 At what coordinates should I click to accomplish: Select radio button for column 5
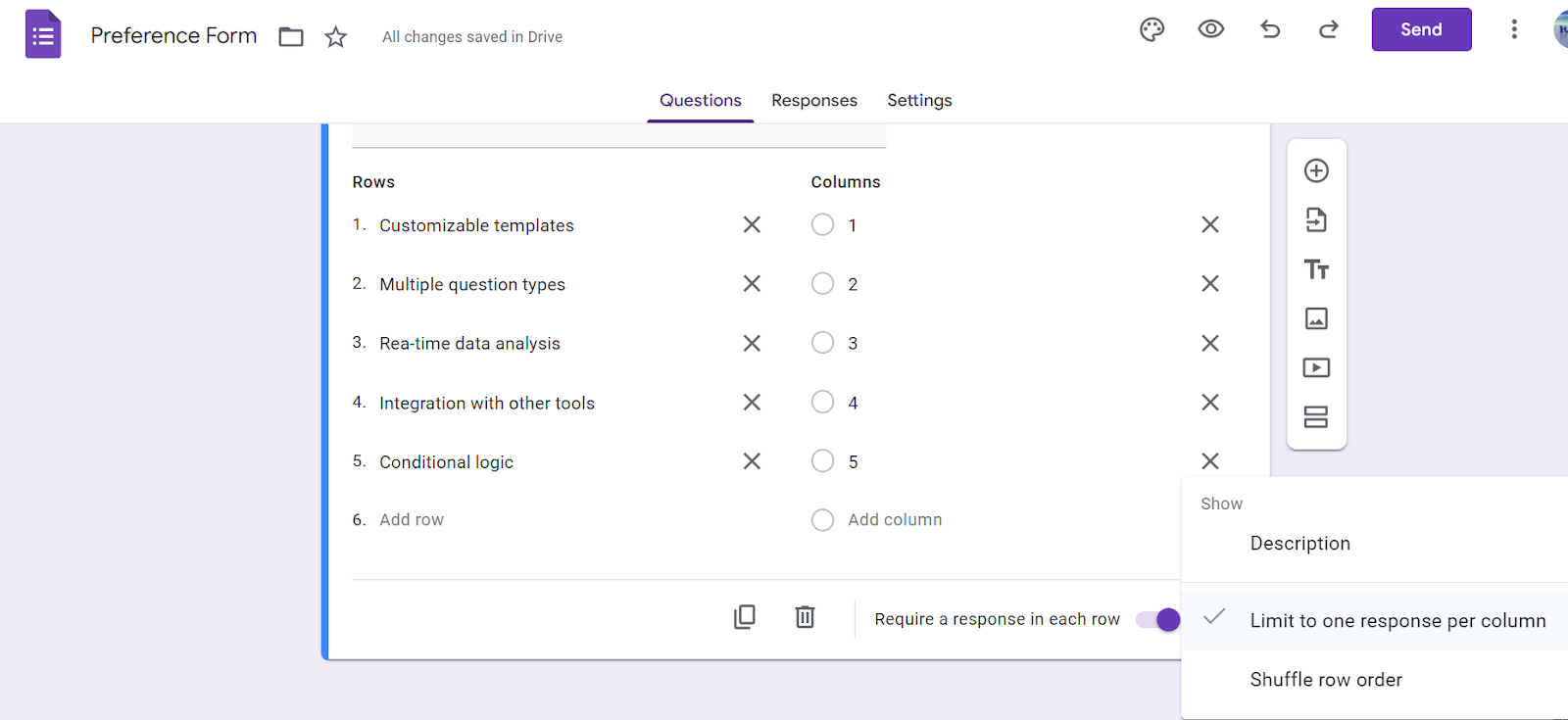822,460
